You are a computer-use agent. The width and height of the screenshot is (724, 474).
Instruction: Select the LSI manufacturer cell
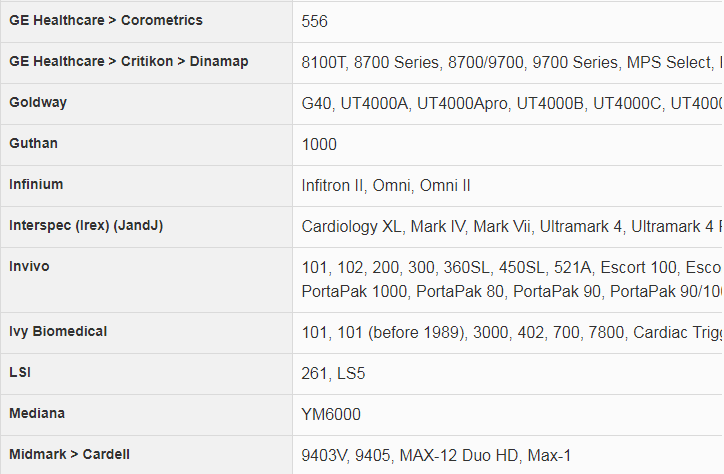coord(20,373)
